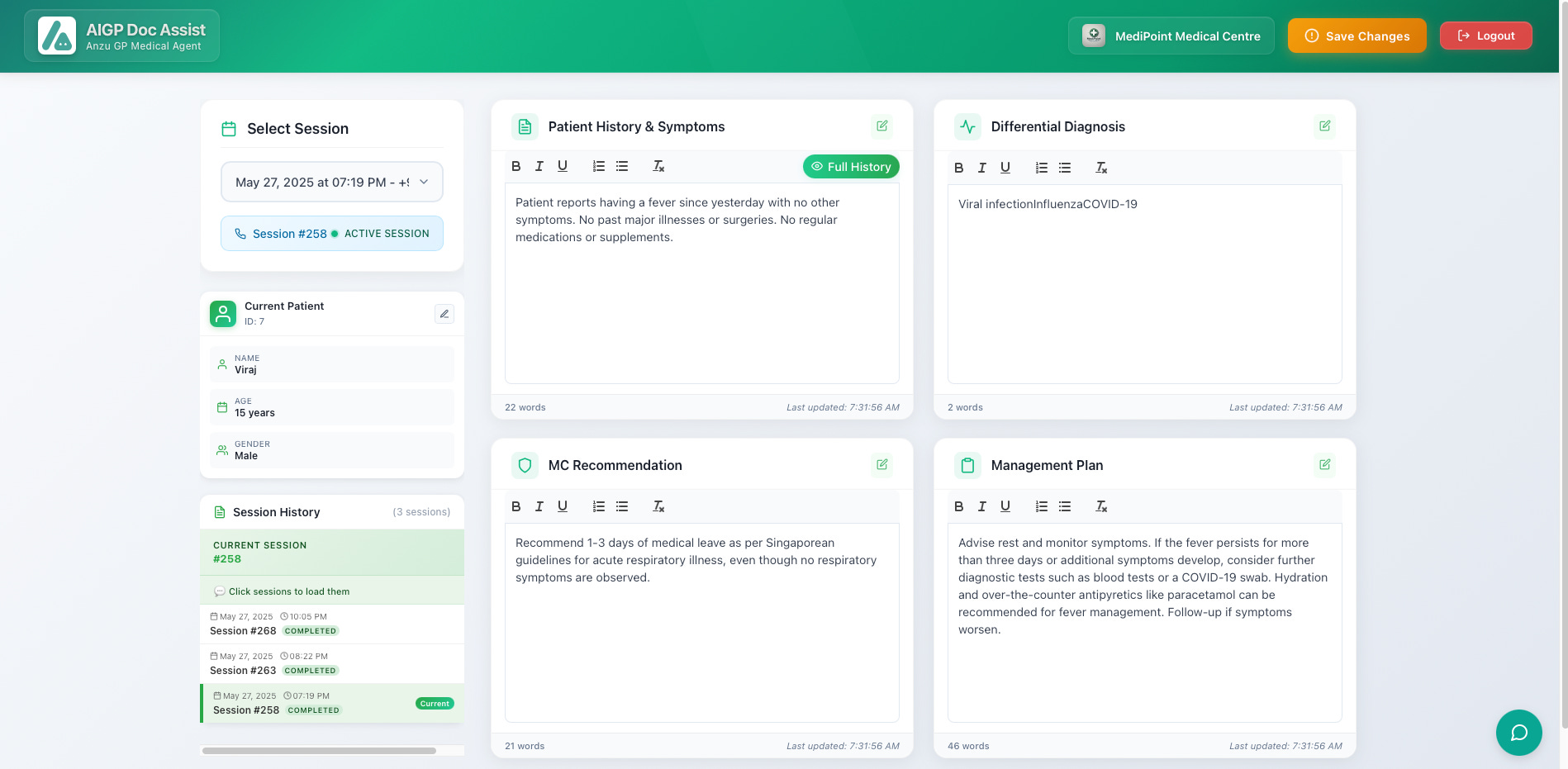Toggle italic in Differential Diagnosis editor
Screen dimensions: 1568x769
(x=982, y=168)
